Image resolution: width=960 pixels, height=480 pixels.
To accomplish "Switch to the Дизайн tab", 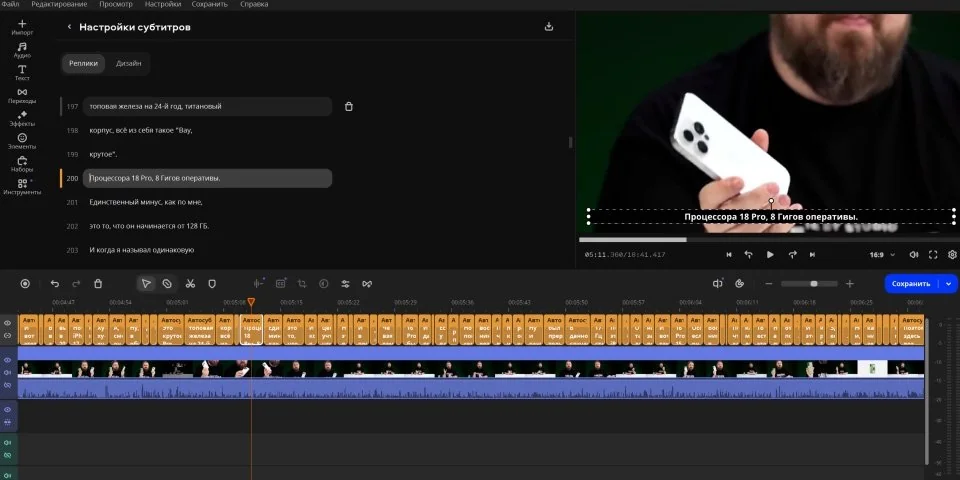I will click(x=128, y=64).
